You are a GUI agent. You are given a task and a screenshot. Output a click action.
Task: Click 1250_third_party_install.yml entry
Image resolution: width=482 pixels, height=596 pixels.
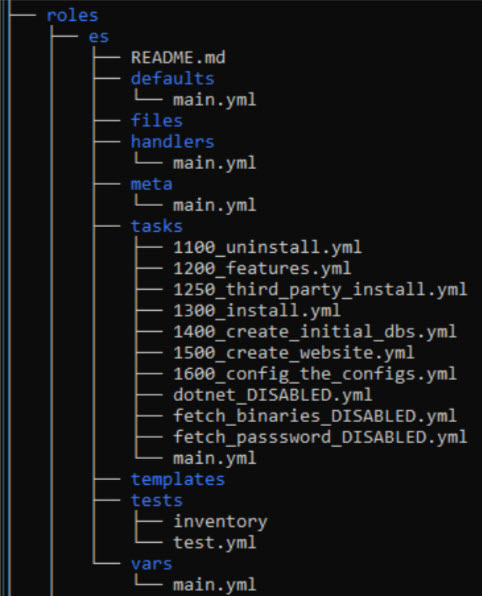click(x=320, y=290)
